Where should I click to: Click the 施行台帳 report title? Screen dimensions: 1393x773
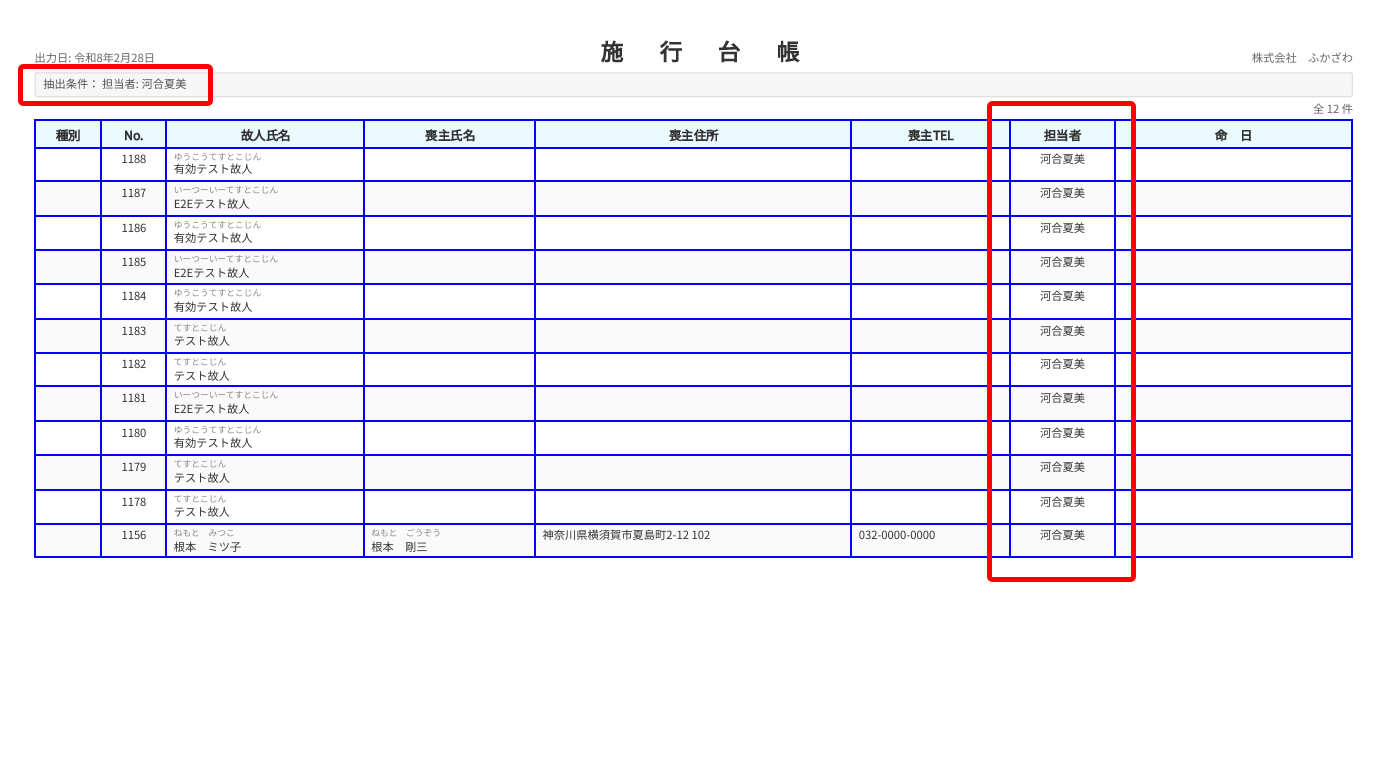[x=700, y=53]
